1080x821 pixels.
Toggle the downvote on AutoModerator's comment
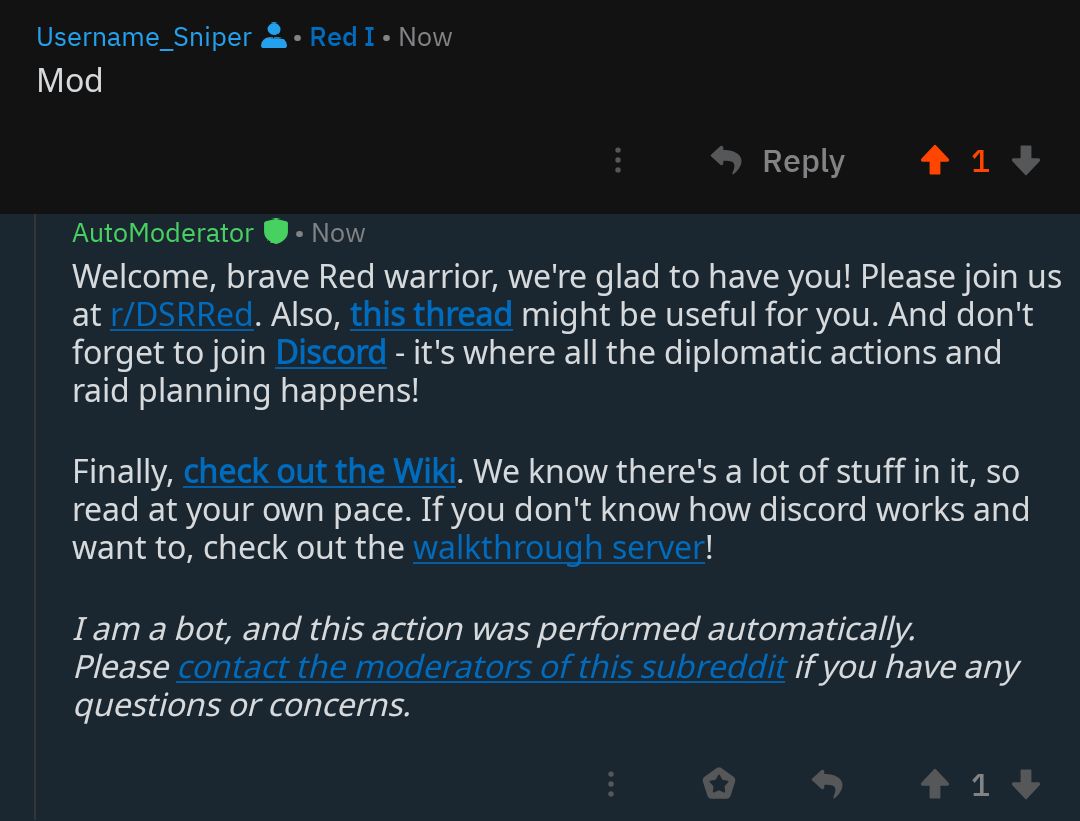[x=1026, y=784]
